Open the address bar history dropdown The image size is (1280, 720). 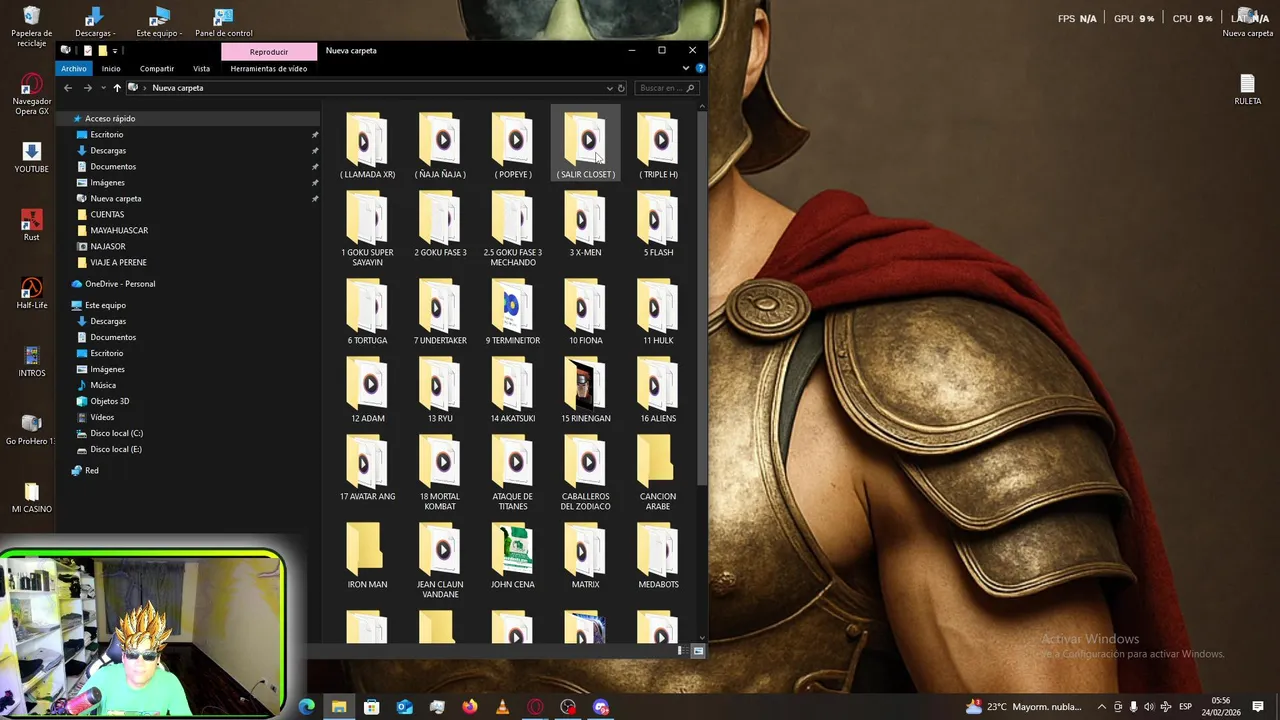pyautogui.click(x=609, y=88)
